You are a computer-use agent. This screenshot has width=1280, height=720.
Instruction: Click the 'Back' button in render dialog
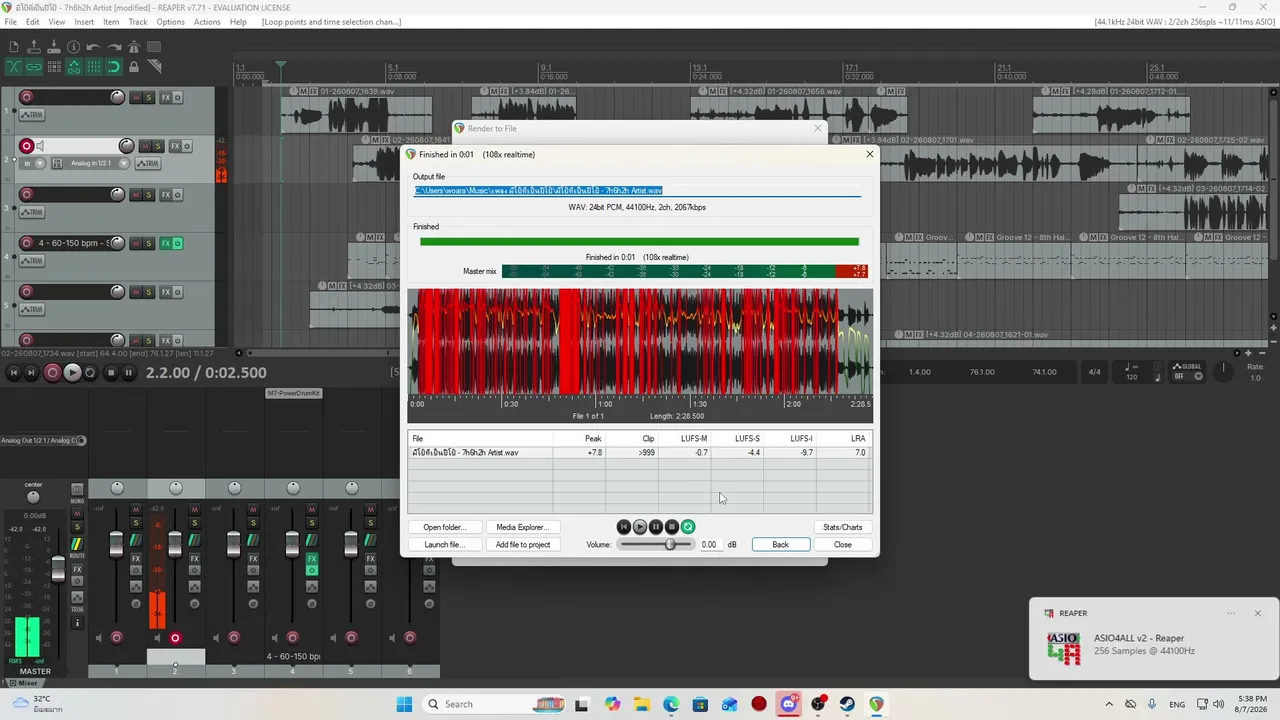[780, 545]
